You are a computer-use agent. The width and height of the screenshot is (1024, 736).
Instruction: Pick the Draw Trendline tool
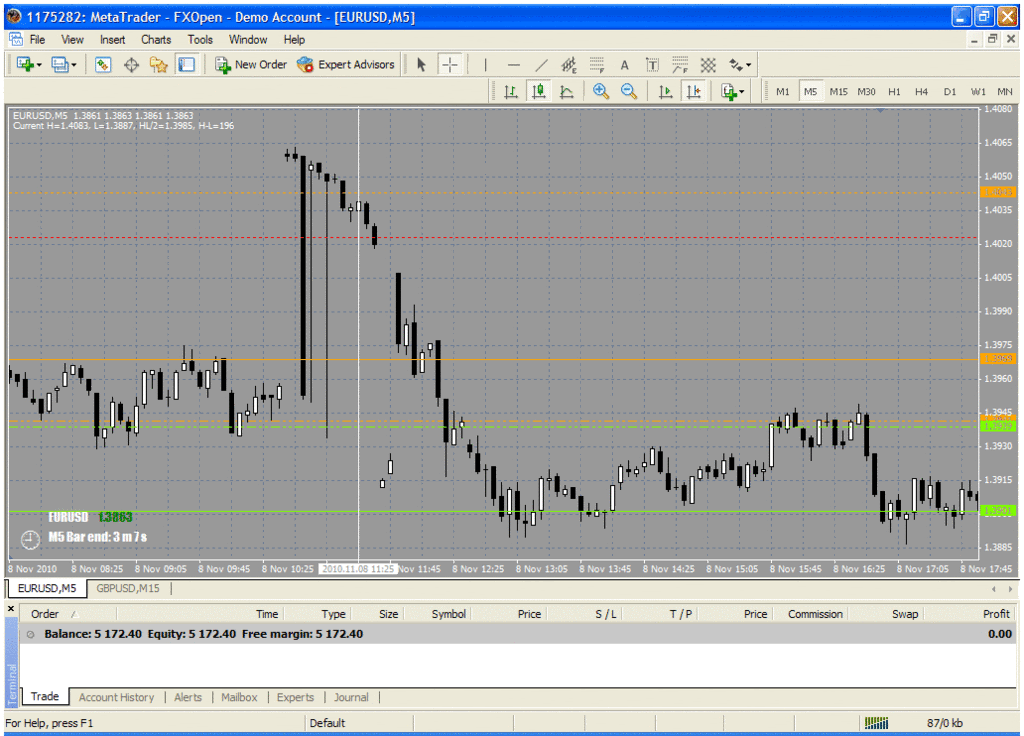(x=541, y=65)
